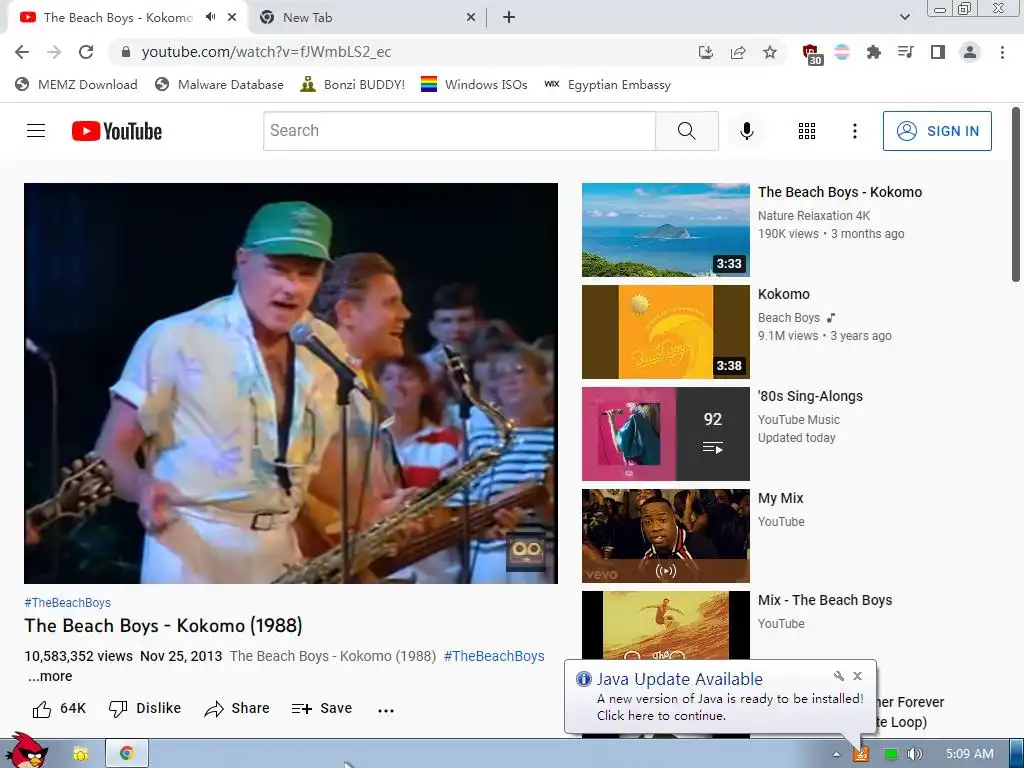This screenshot has height=768, width=1024.
Task: Open the Windows ISOs bookmark
Action: pyautogui.click(x=474, y=85)
